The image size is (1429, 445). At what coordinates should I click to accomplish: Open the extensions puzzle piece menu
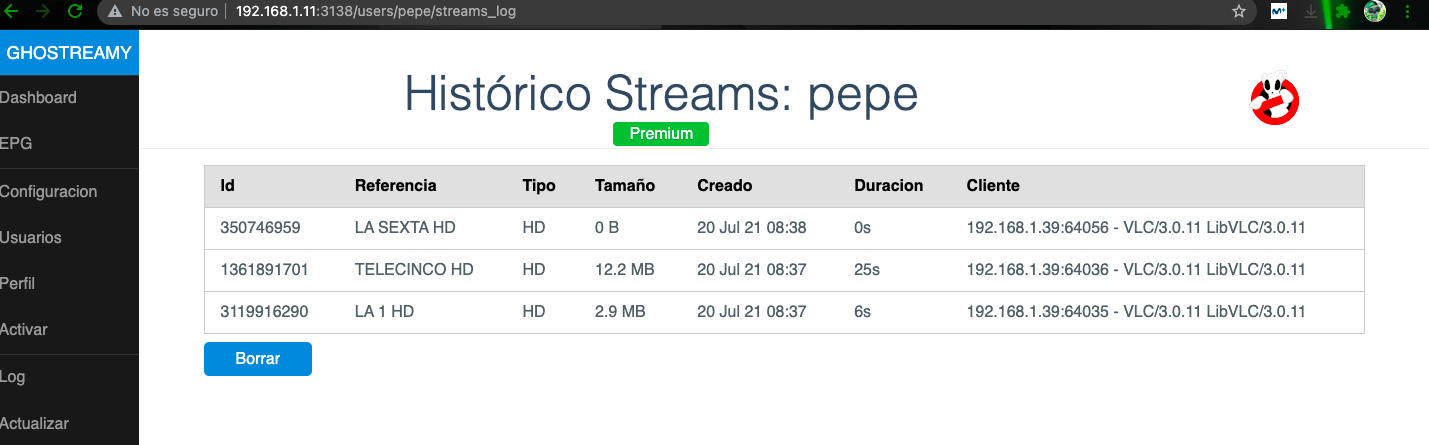1343,12
